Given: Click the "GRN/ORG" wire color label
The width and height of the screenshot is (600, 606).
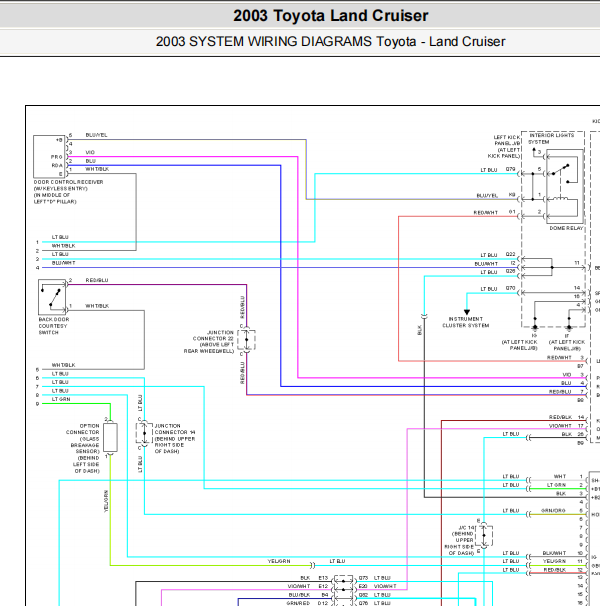Looking at the screenshot, I should (553, 511).
